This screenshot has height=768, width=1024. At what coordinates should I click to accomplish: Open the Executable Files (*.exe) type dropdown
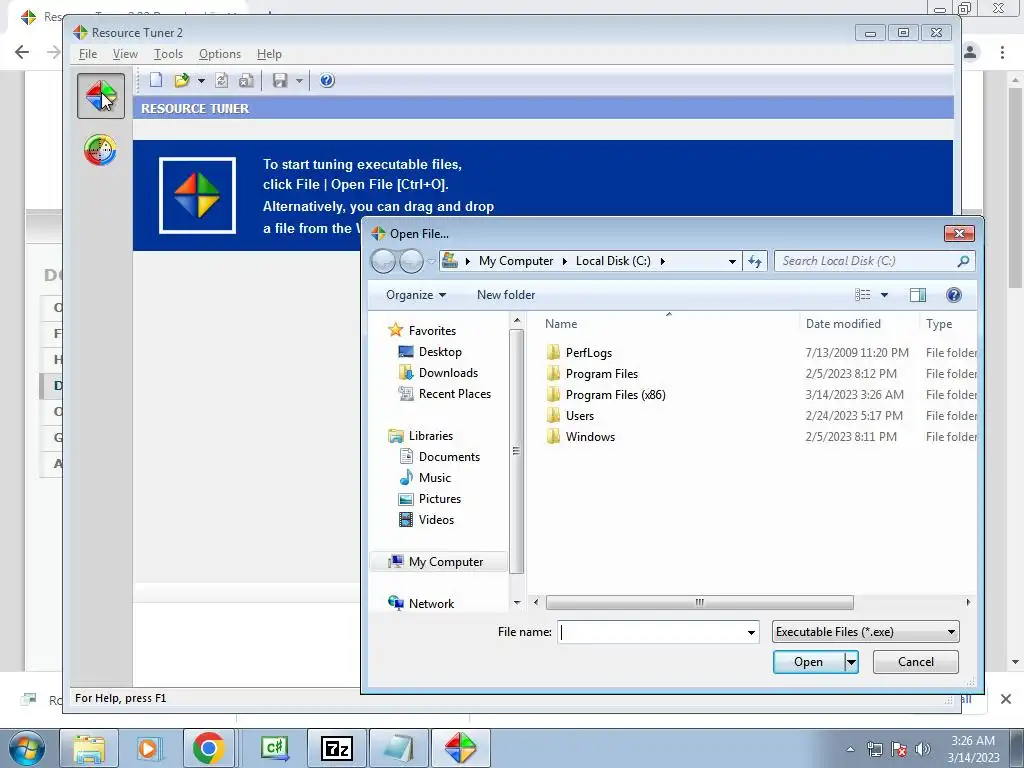865,632
